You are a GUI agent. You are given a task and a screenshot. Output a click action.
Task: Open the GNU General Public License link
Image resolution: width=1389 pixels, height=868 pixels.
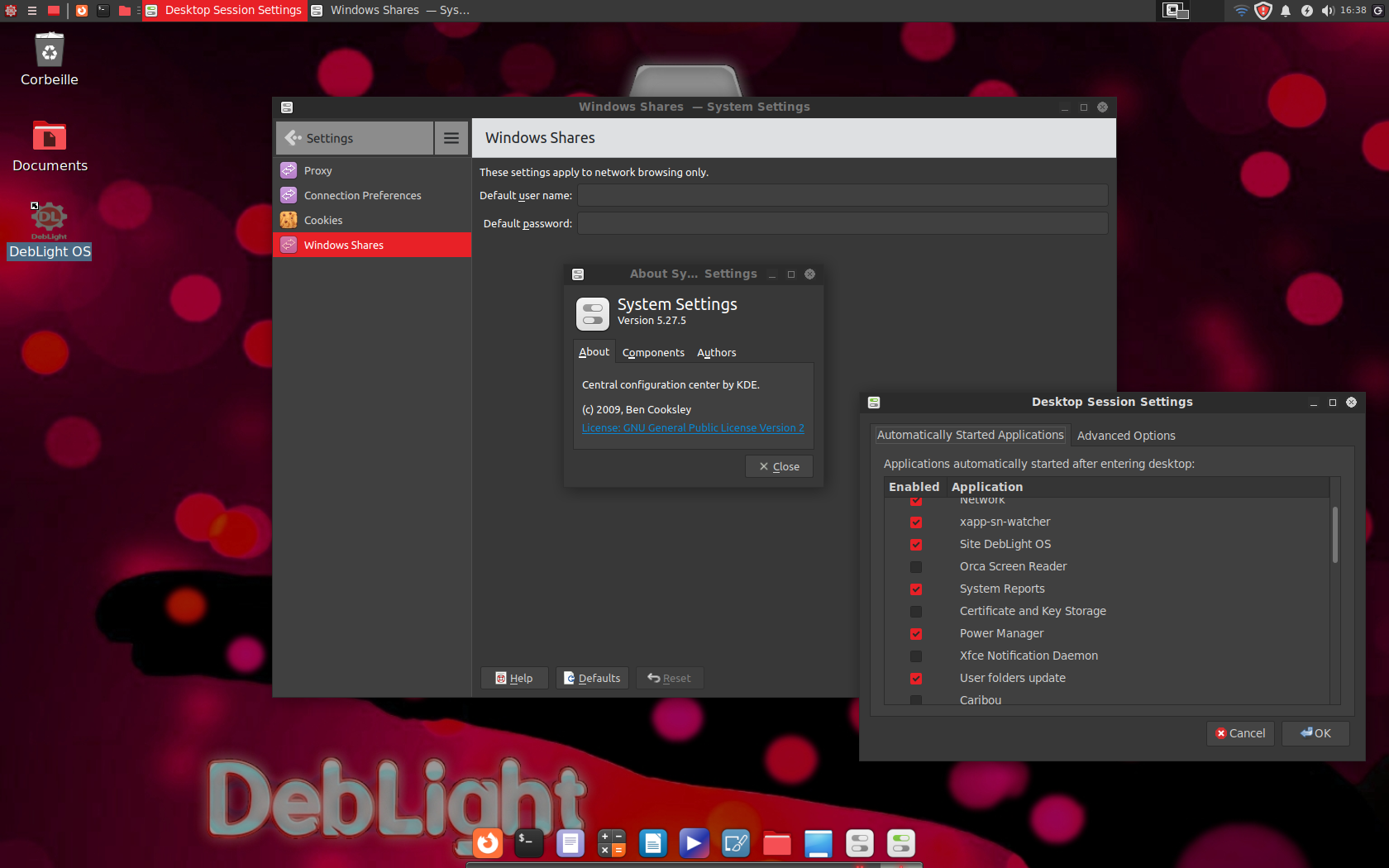click(693, 427)
